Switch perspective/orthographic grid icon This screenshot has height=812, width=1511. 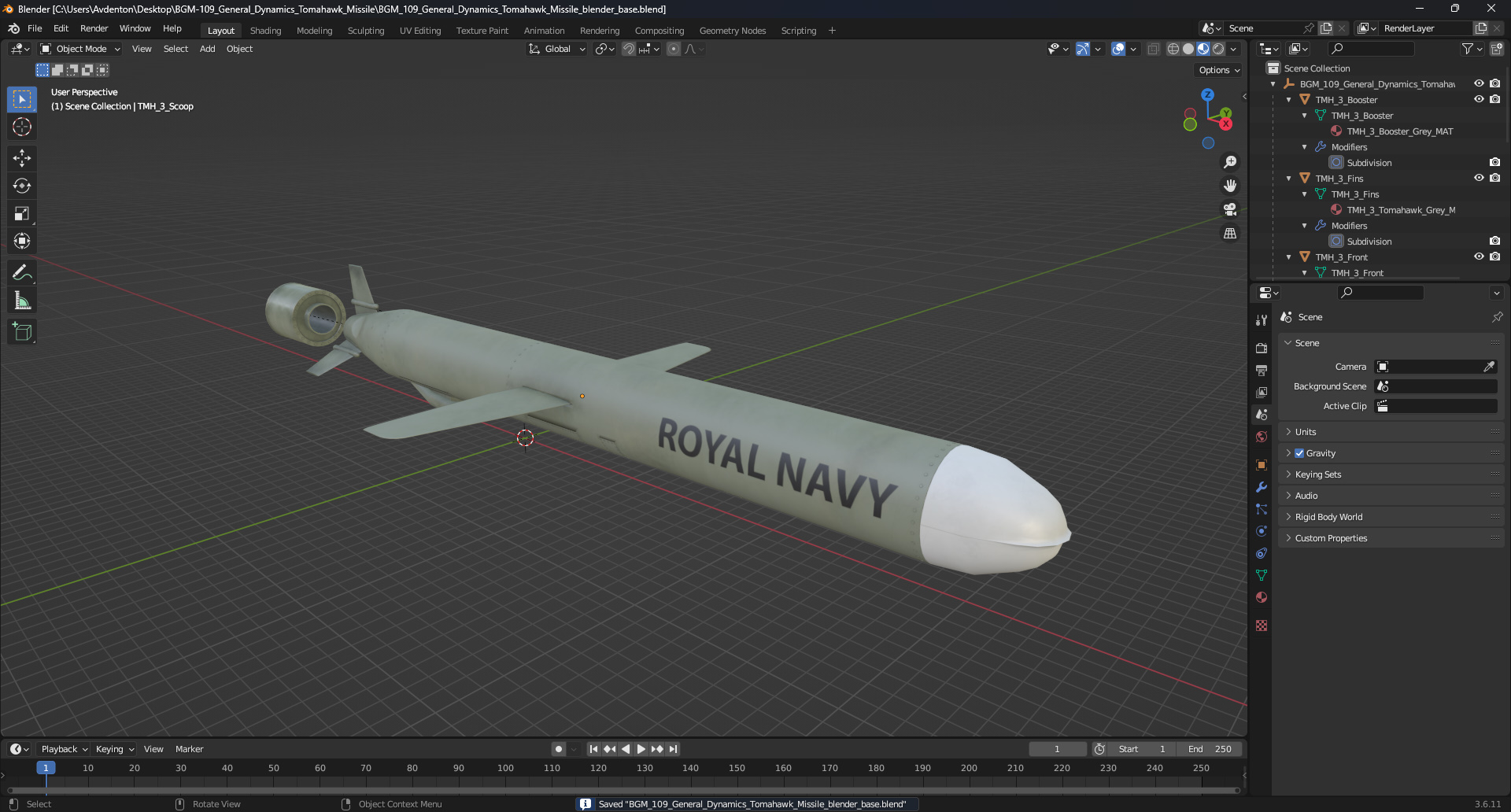pyautogui.click(x=1229, y=233)
